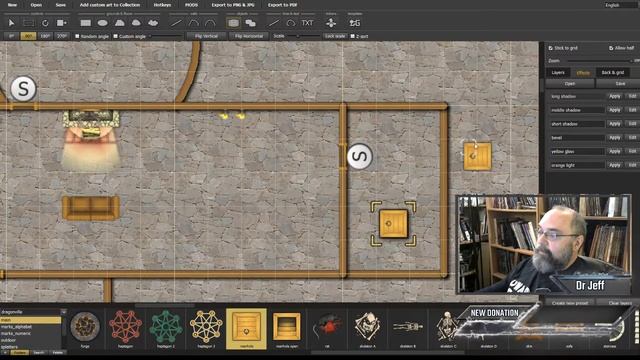Click the Lock scale button
Viewport: 640px width, 360px height.
(x=335, y=36)
